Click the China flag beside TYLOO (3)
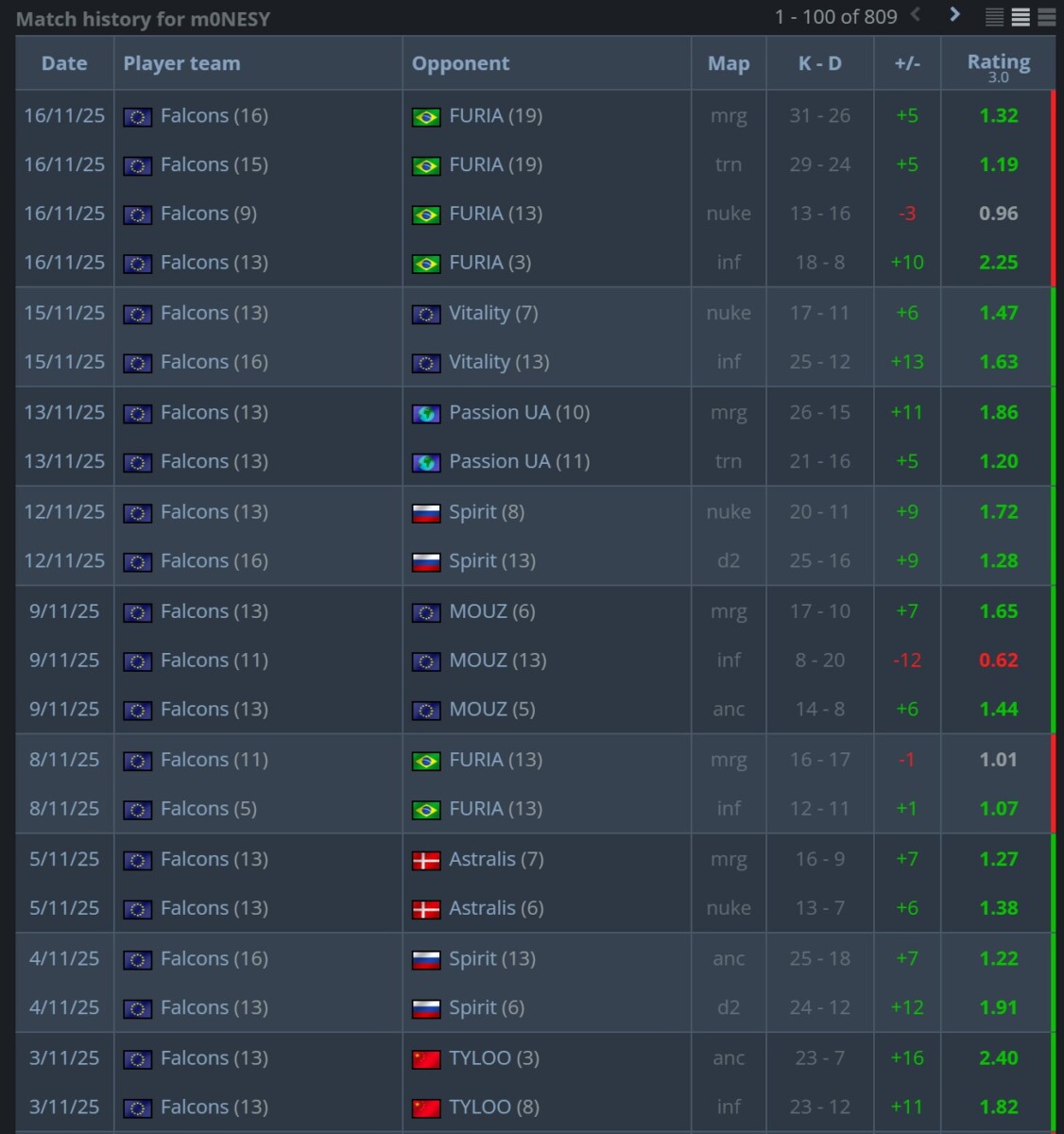 (x=426, y=1059)
